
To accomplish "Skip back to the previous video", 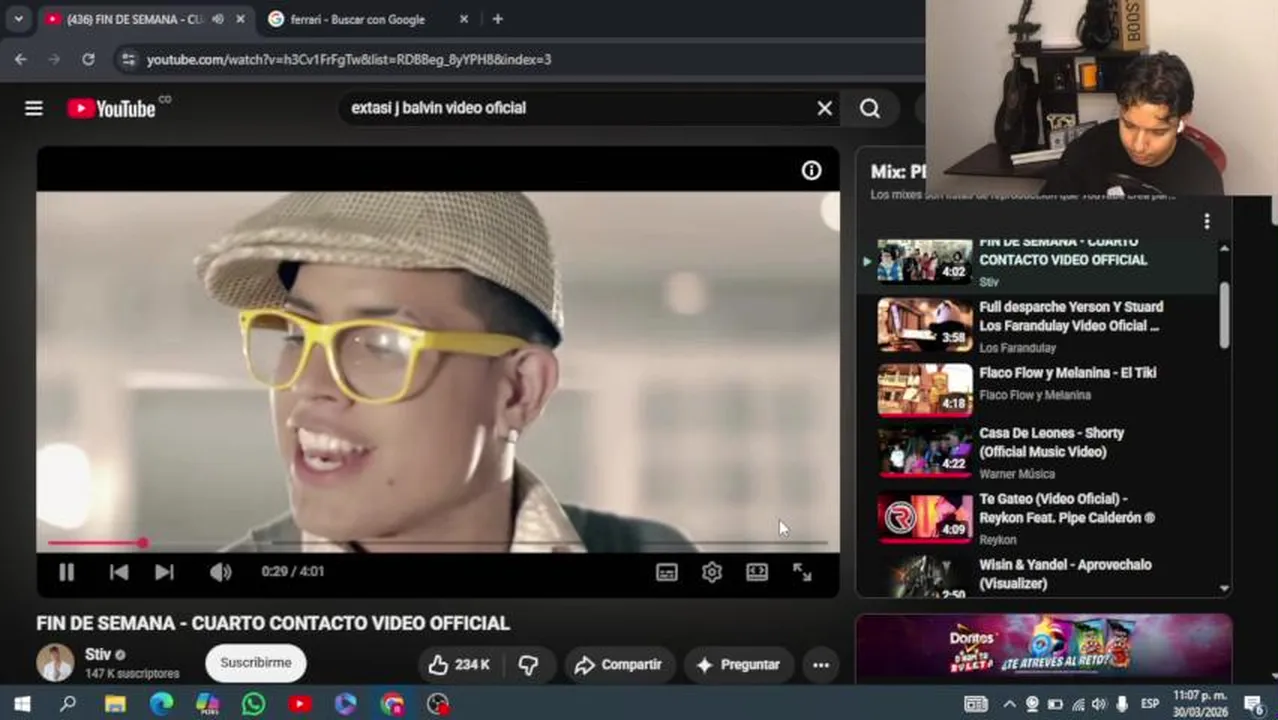I will 118,572.
